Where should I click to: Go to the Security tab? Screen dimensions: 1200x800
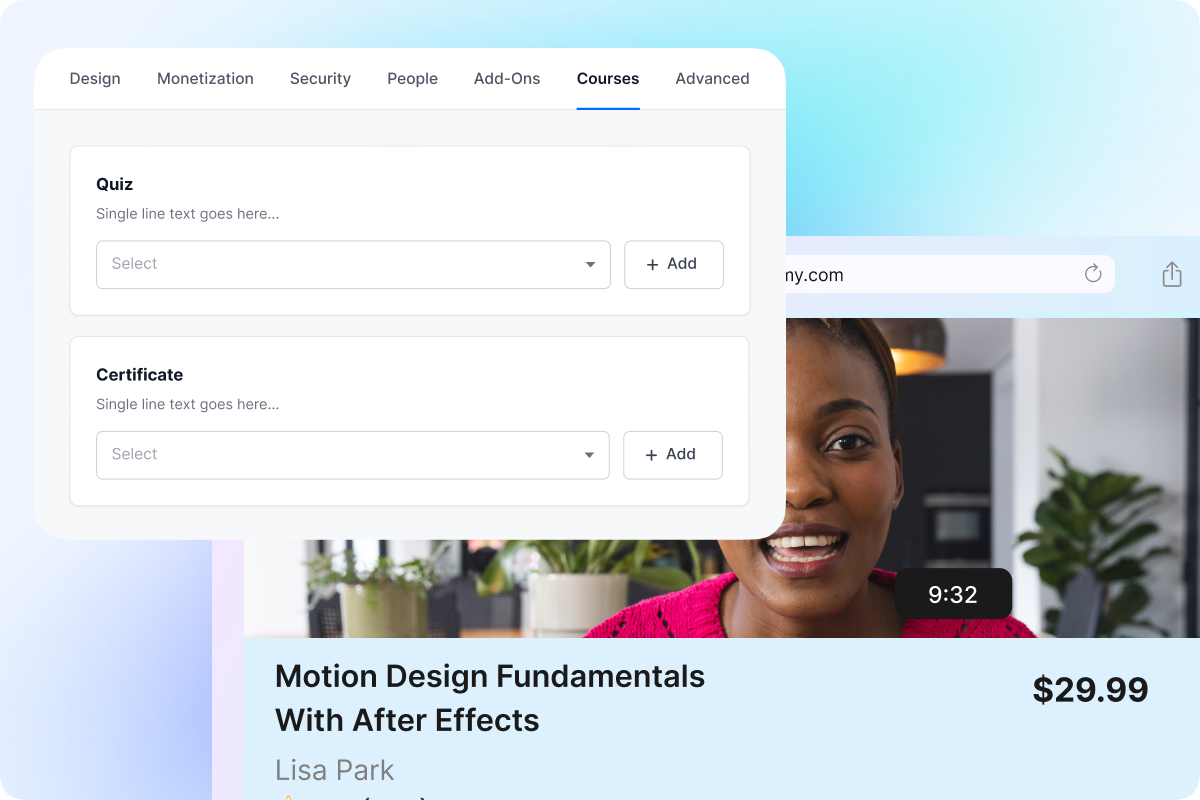(320, 79)
